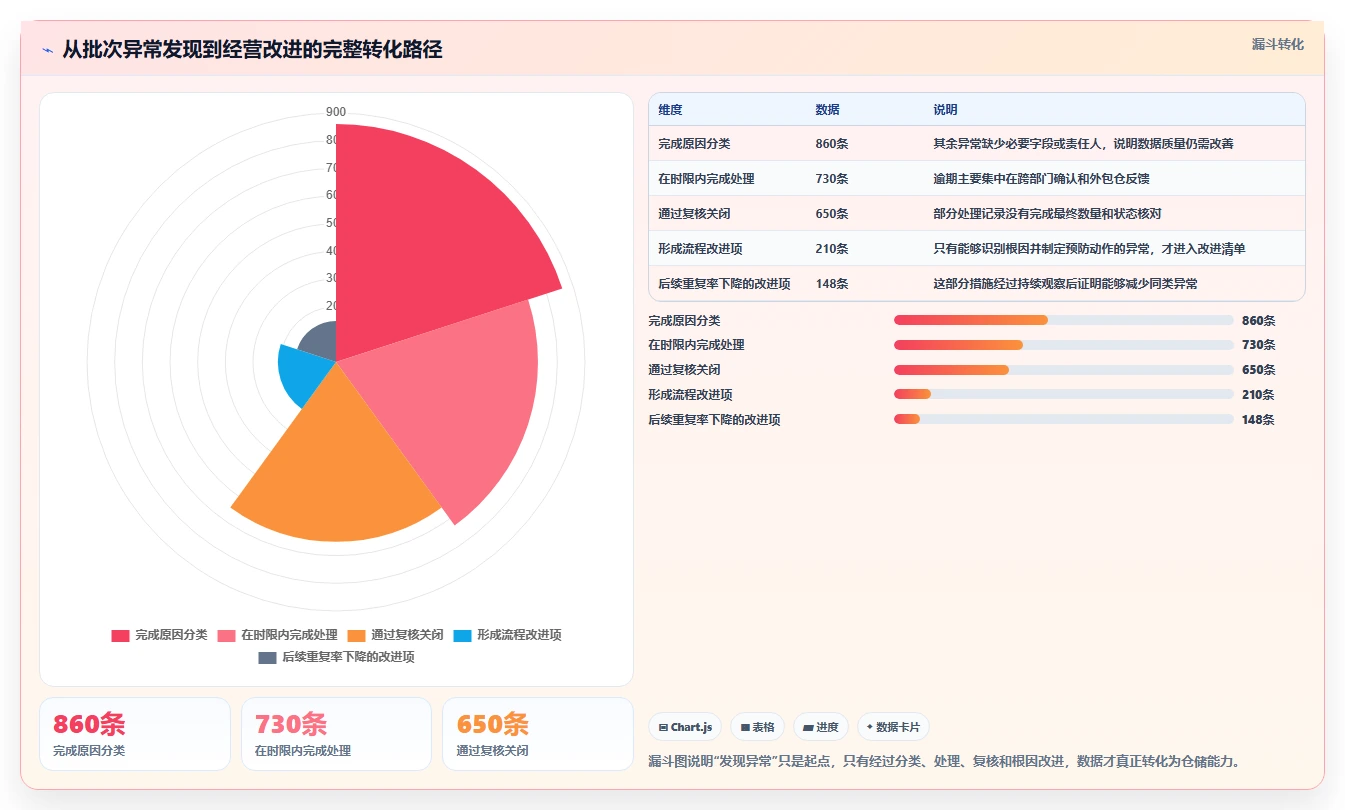Select the gray polar chart segment
This screenshot has width=1345, height=810.
[x=320, y=343]
